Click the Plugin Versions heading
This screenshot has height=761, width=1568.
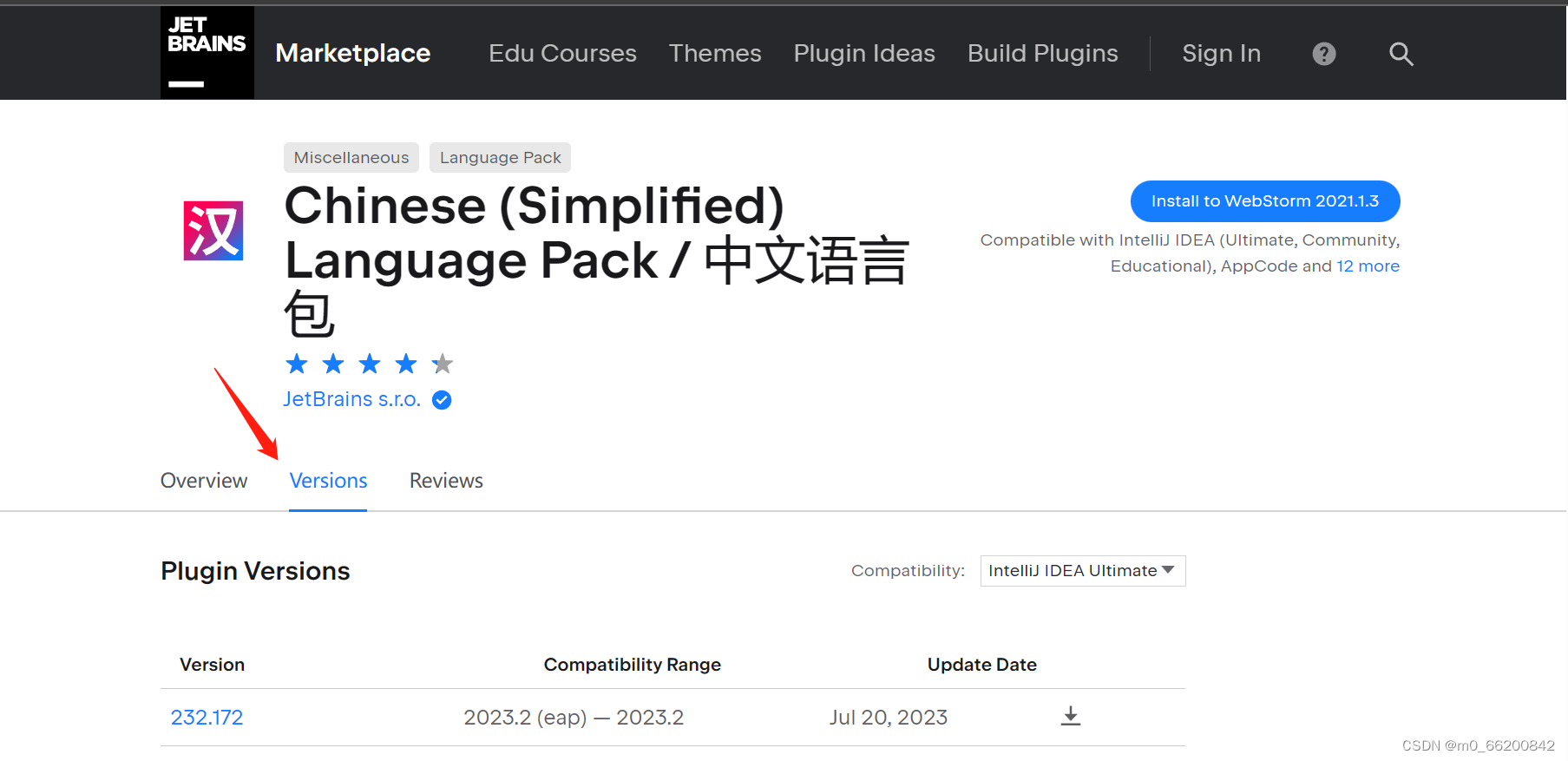255,571
